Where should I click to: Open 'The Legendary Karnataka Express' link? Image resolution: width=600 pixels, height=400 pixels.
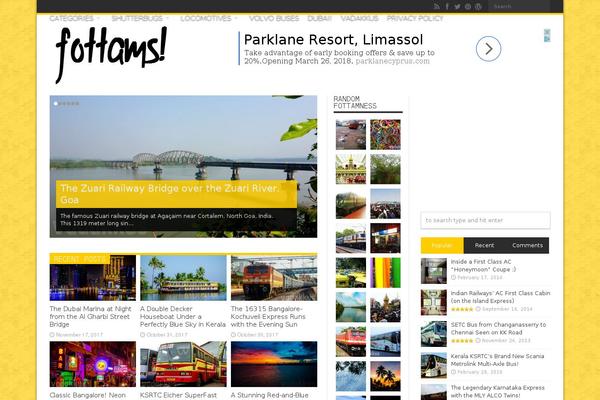pos(497,391)
